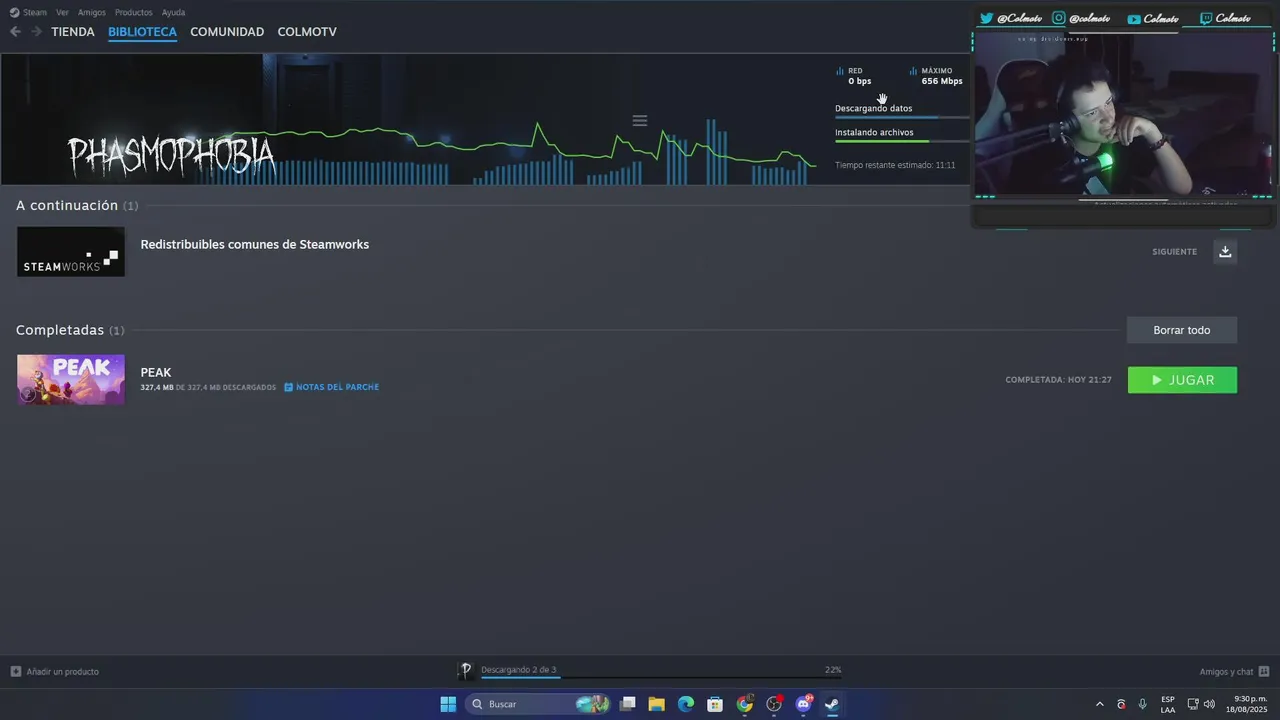Open NOTAS DEL PARCHE for PEAK
The height and width of the screenshot is (720, 1280).
[331, 387]
